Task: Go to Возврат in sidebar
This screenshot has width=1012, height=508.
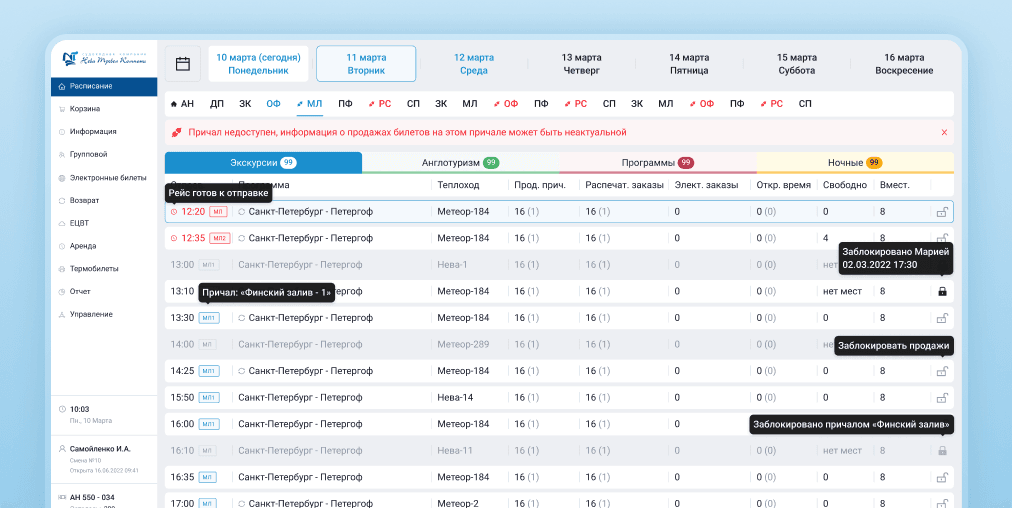Action: click(84, 200)
